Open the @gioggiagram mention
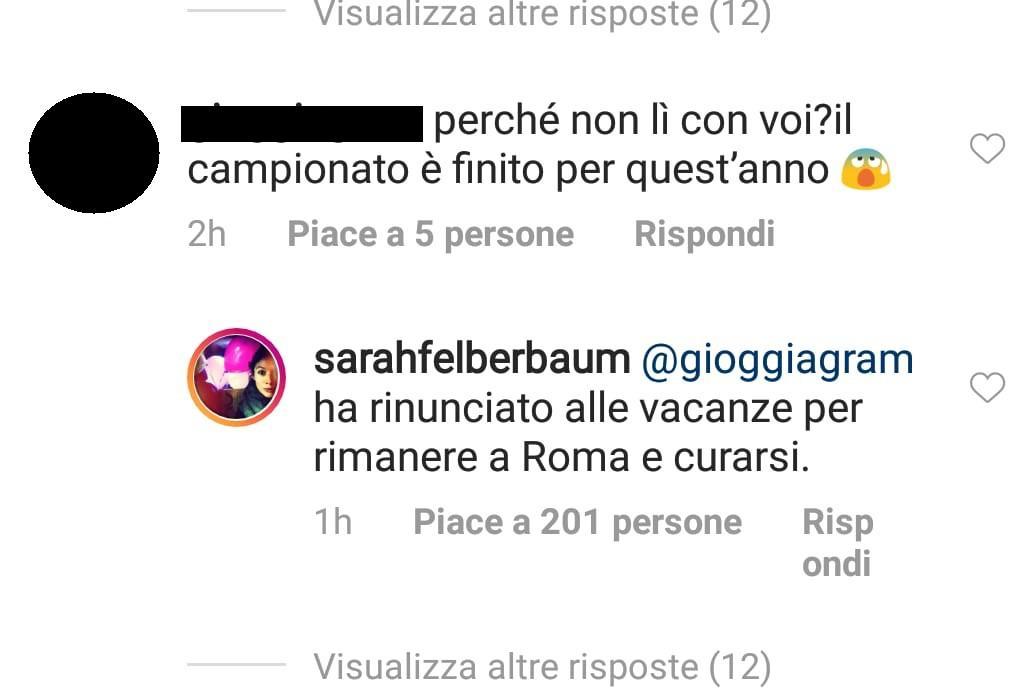1021x698 pixels. (x=777, y=360)
